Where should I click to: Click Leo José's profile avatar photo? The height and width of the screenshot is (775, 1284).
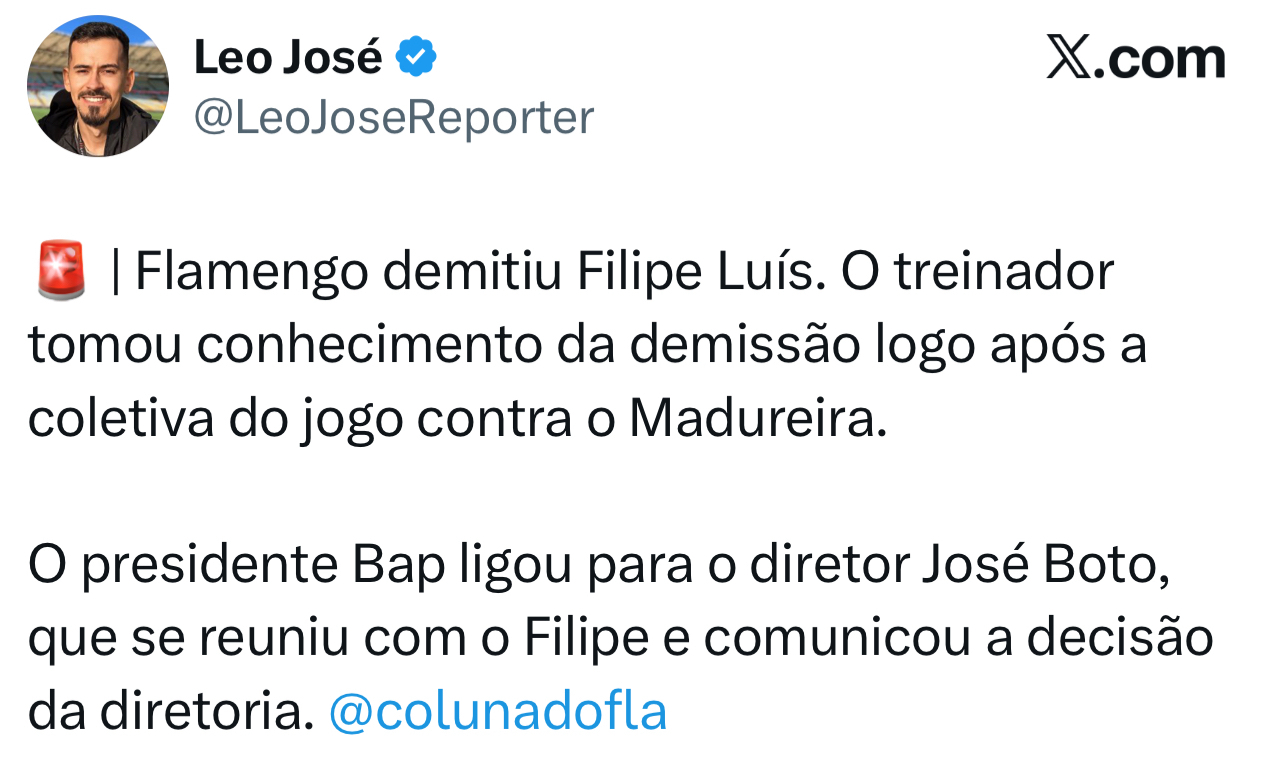(98, 86)
